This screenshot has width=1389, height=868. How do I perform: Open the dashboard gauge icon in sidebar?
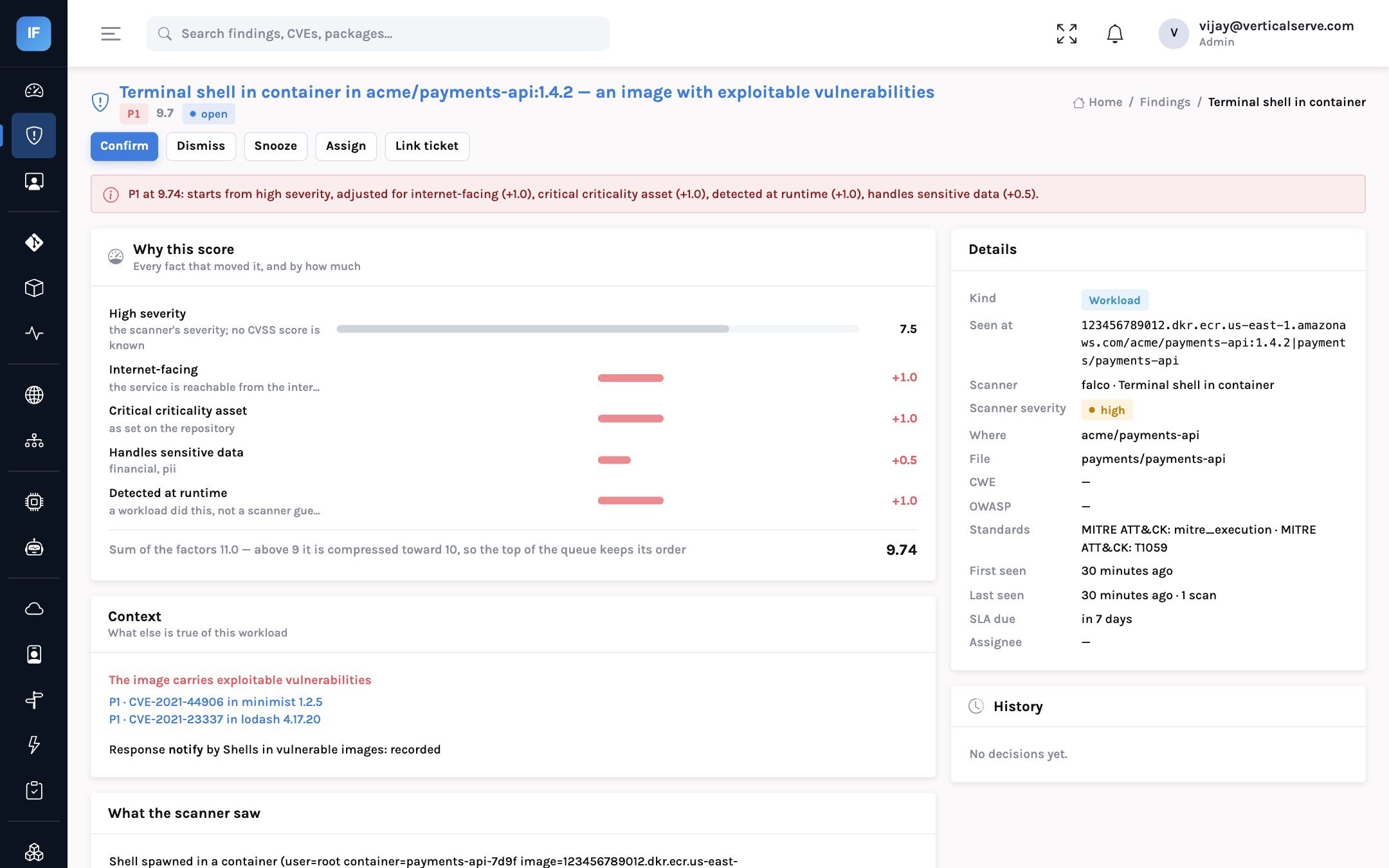click(34, 91)
